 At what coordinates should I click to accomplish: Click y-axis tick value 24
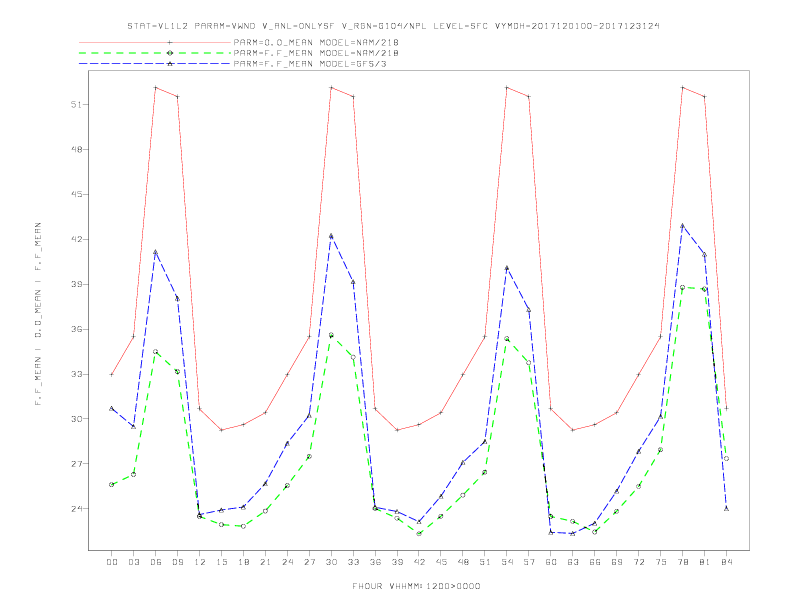pyautogui.click(x=77, y=508)
